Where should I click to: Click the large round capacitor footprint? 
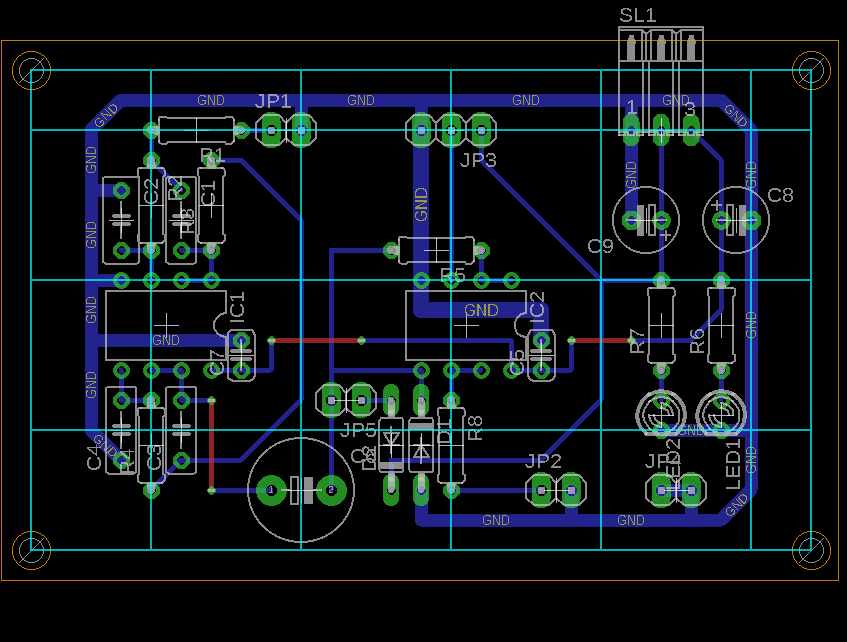[300, 491]
